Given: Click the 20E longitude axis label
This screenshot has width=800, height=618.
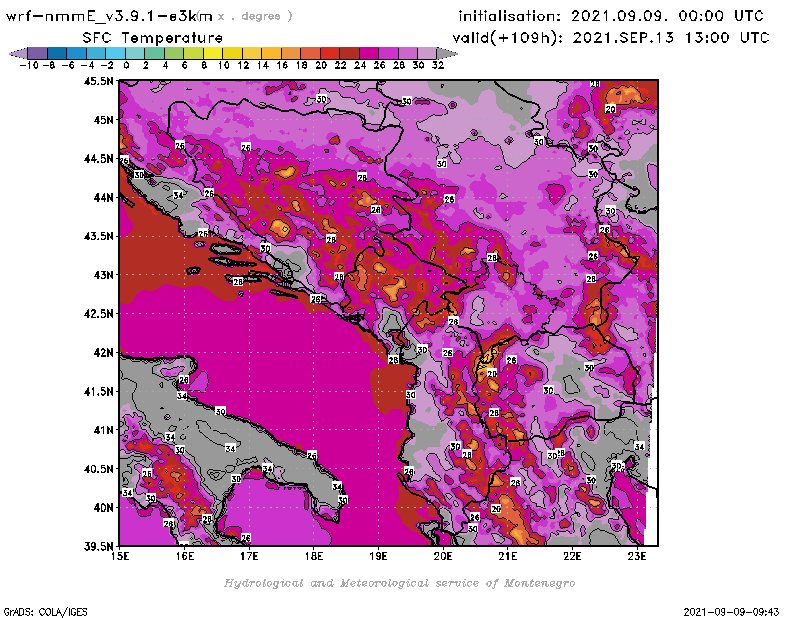Looking at the screenshot, I should point(443,557).
